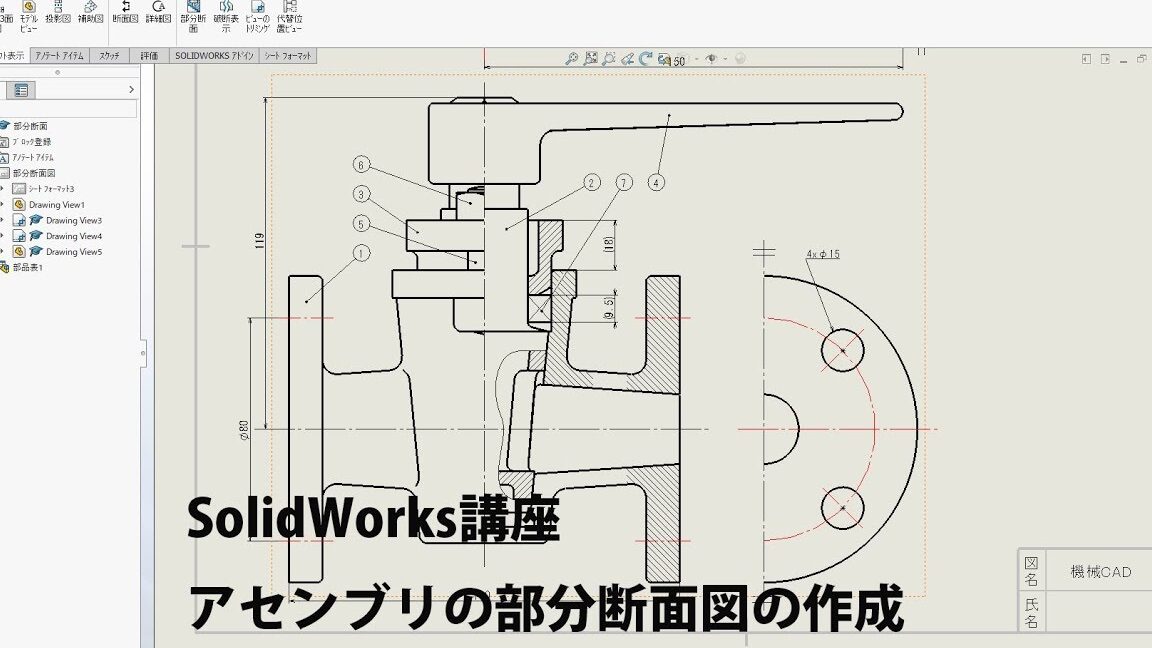Viewport: 1152px width, 648px height.
Task: Click the Zoom to Area icon
Action: pos(591,59)
